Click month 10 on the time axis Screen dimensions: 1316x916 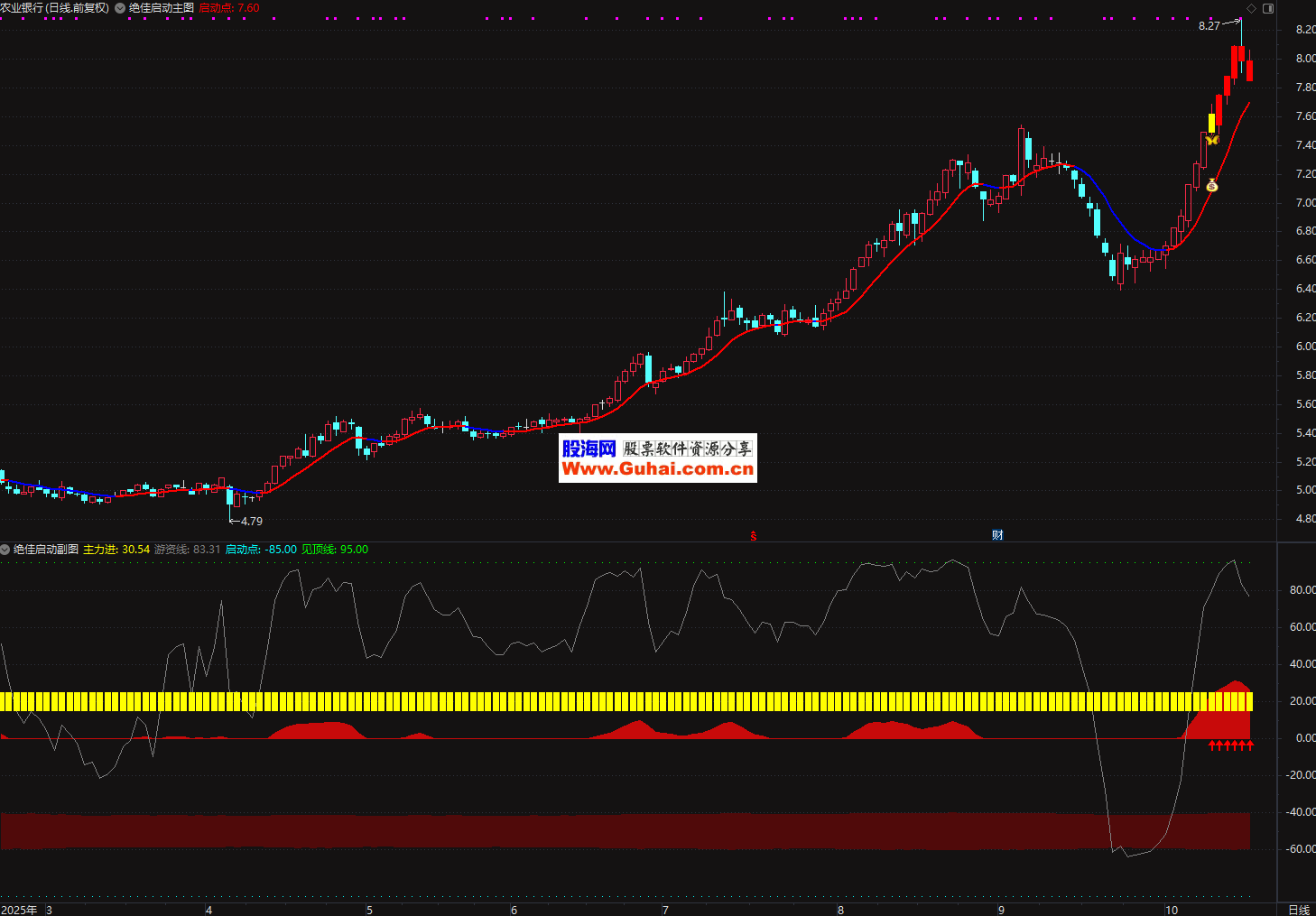pos(1171,910)
